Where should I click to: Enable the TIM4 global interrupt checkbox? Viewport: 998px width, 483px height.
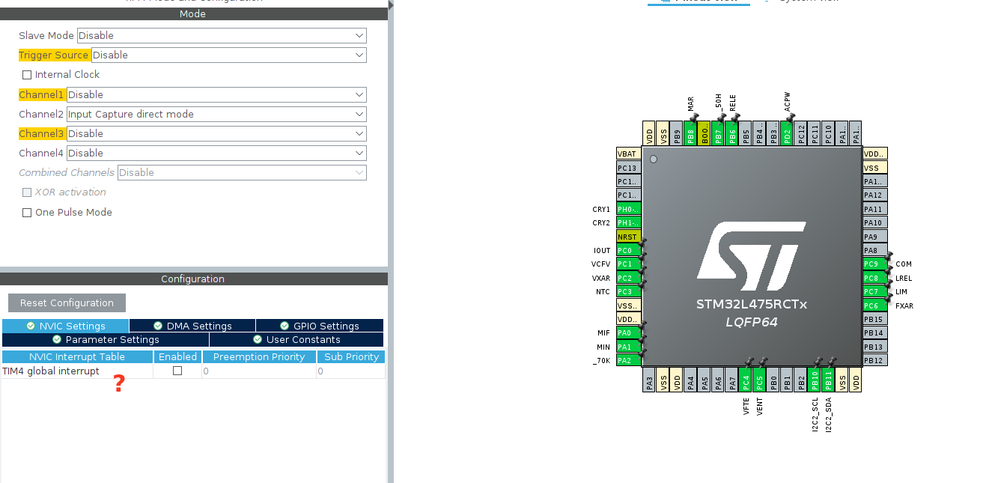click(x=178, y=370)
